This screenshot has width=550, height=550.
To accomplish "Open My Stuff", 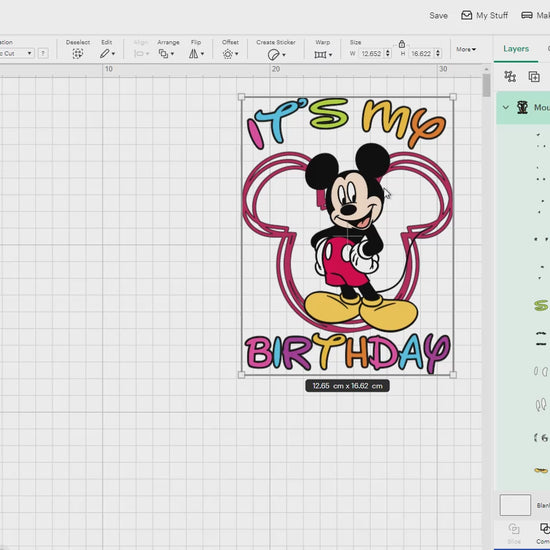I will point(484,15).
